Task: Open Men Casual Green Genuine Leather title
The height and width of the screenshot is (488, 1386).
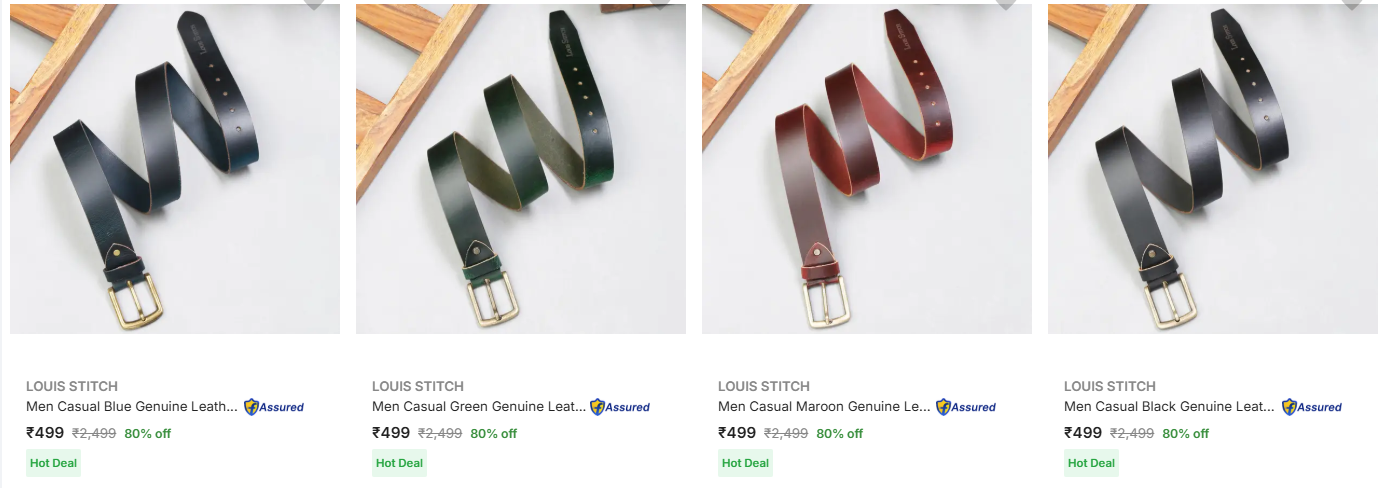Action: [x=478, y=407]
